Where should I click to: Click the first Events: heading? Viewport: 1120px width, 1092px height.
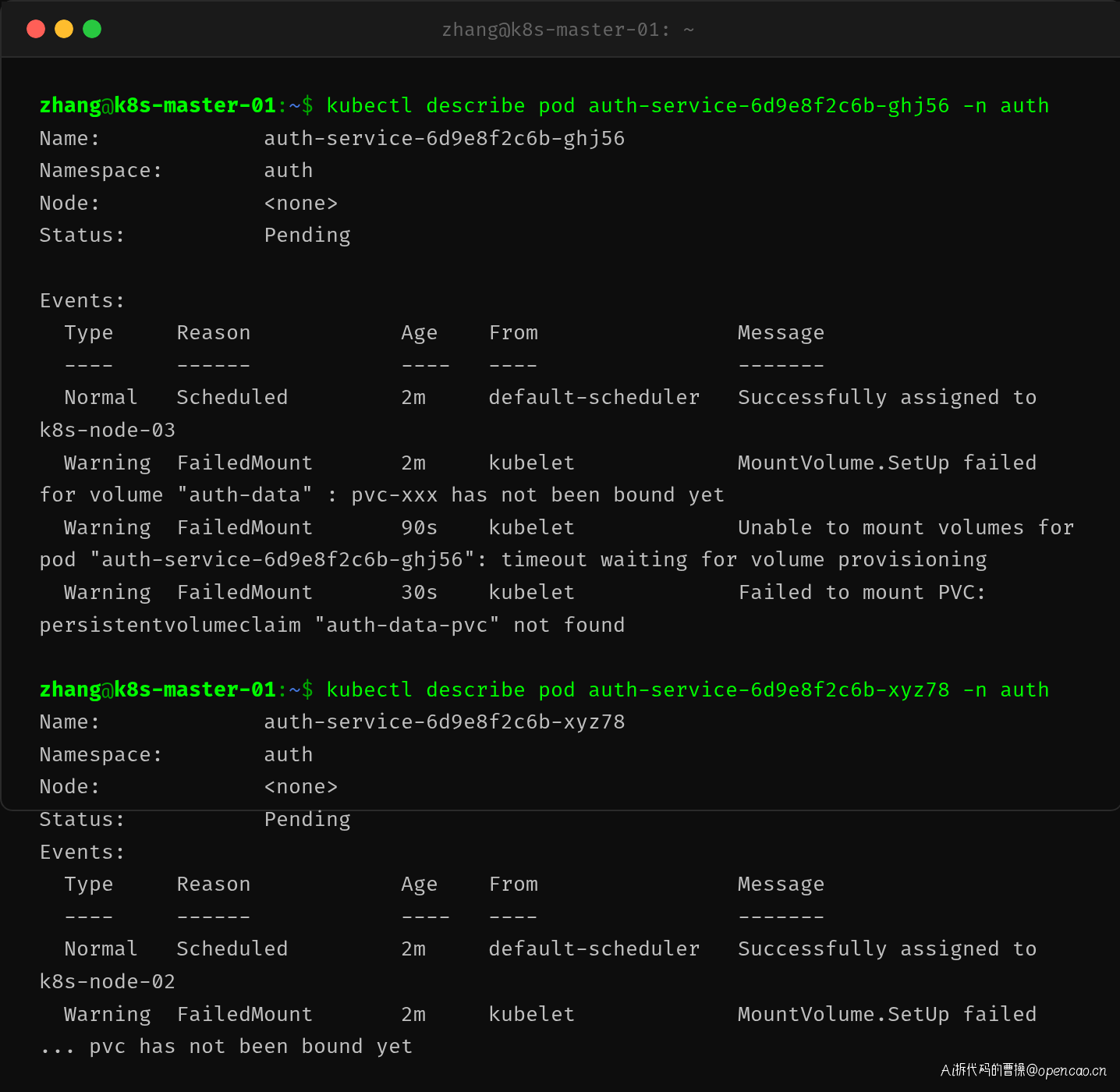click(82, 300)
